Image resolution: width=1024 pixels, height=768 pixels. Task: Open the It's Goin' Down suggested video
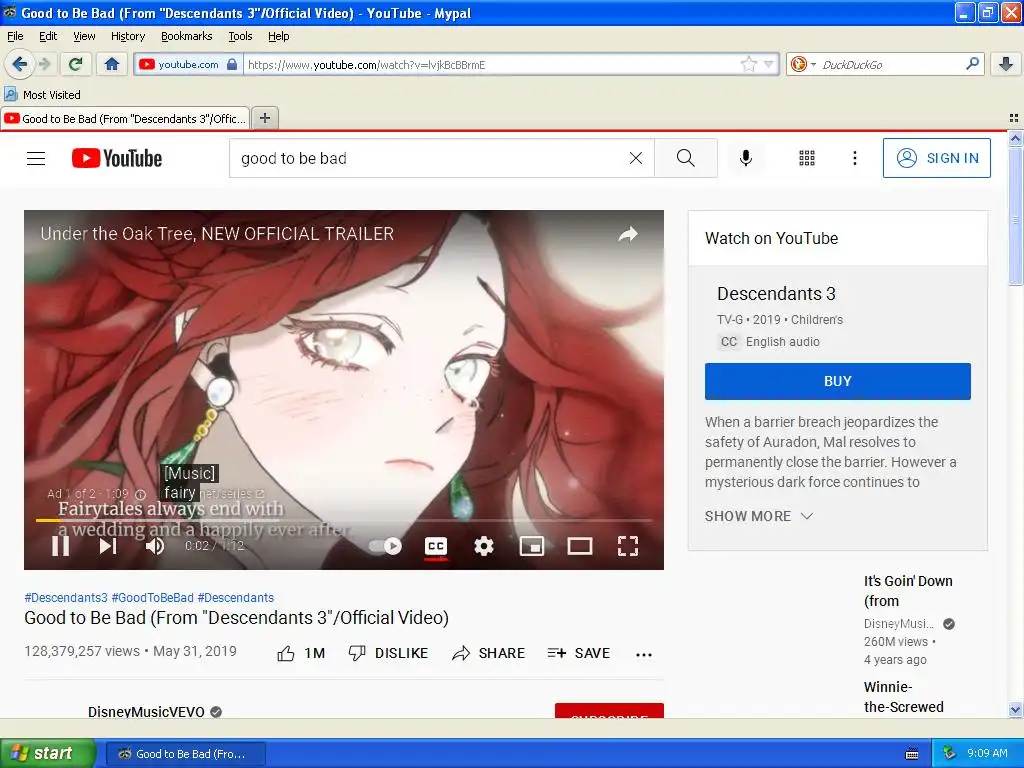908,591
